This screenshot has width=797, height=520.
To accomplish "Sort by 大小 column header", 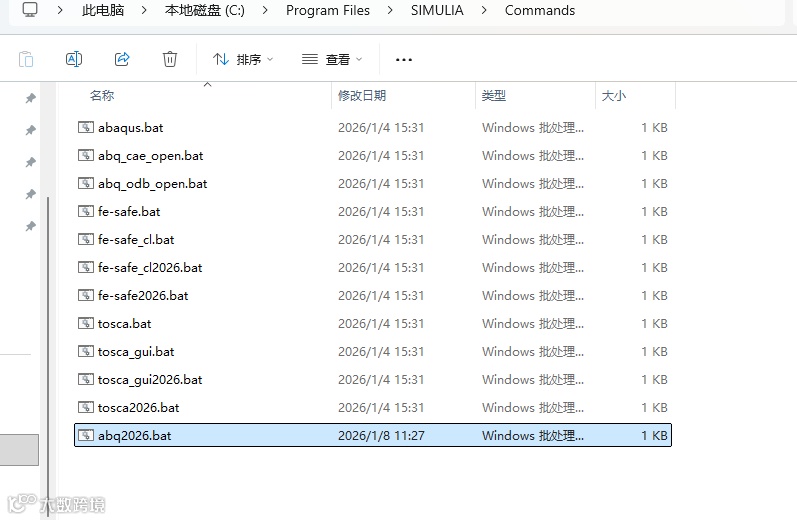I will 614,96.
